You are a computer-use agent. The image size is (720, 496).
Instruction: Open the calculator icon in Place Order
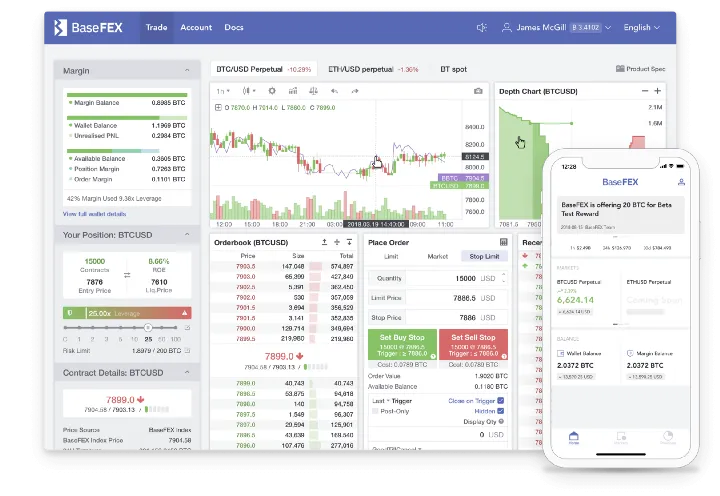click(503, 242)
